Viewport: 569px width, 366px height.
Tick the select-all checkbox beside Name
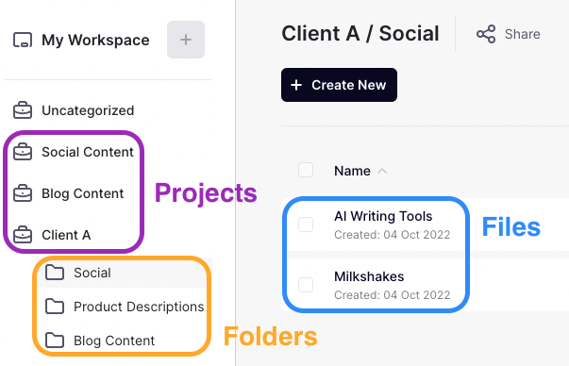(x=306, y=170)
